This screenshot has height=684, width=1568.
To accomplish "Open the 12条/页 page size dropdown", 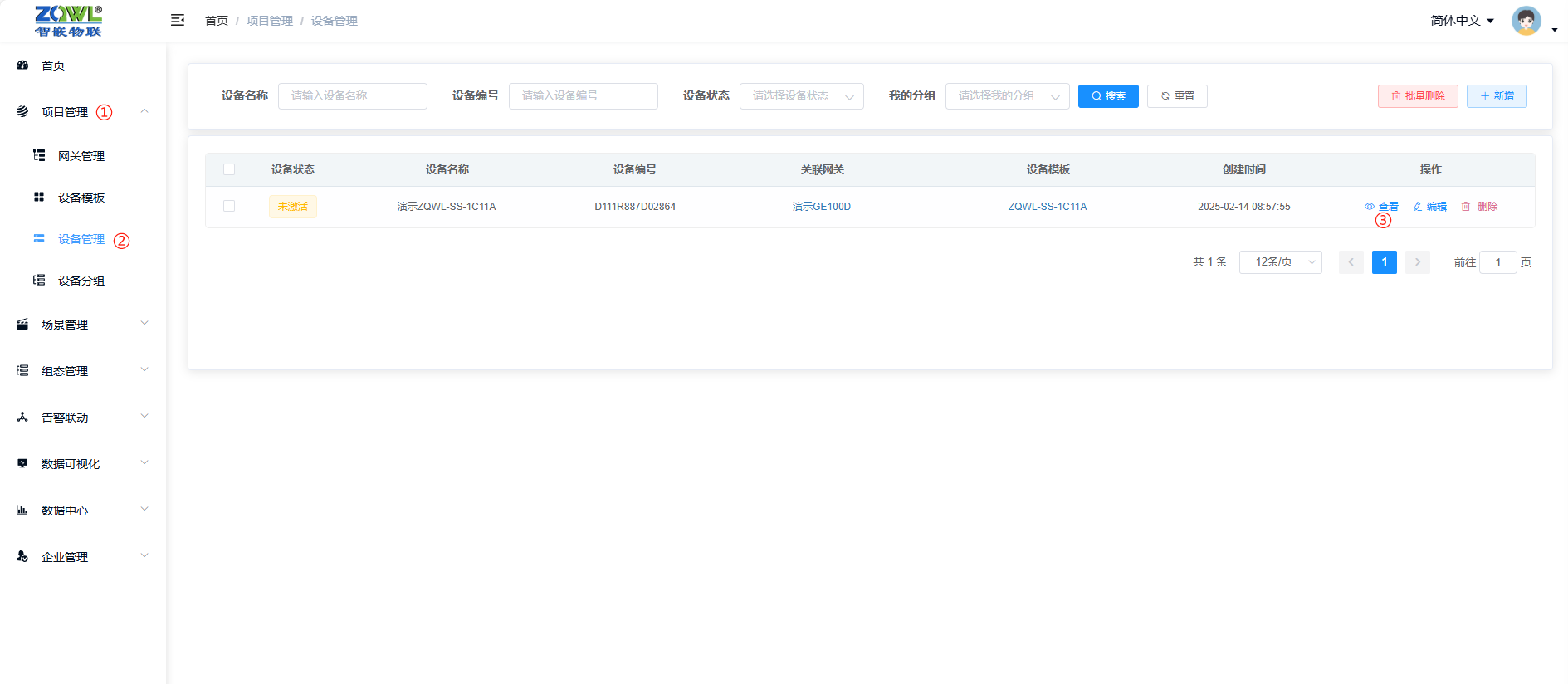I will point(1280,262).
